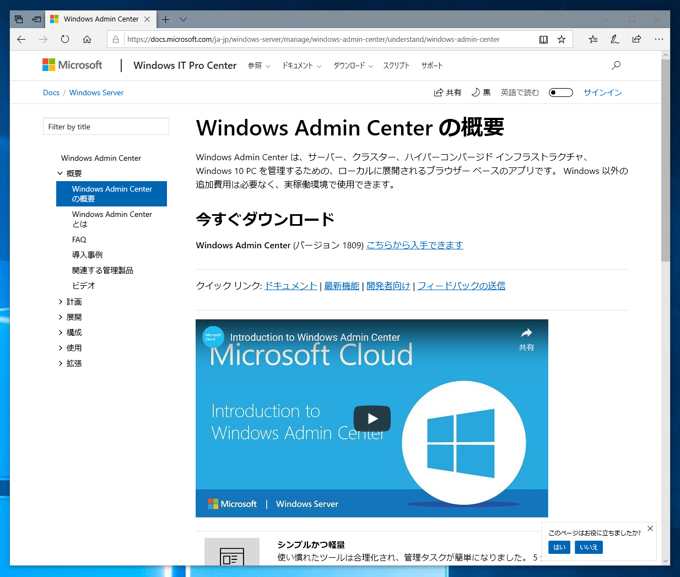The width and height of the screenshot is (680, 577).
Task: Click the vertical scrollbar thumb
Action: pyautogui.click(x=665, y=161)
